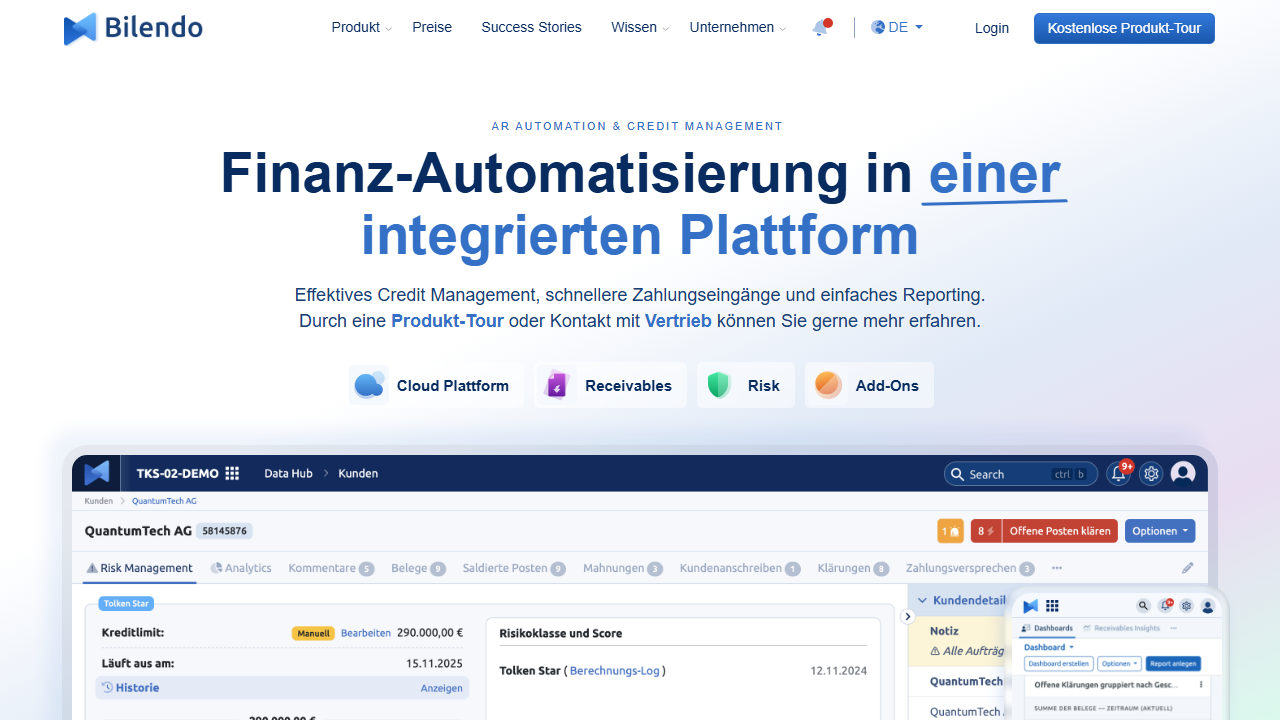Click the user icon in the small dashboard panel

1208,606
